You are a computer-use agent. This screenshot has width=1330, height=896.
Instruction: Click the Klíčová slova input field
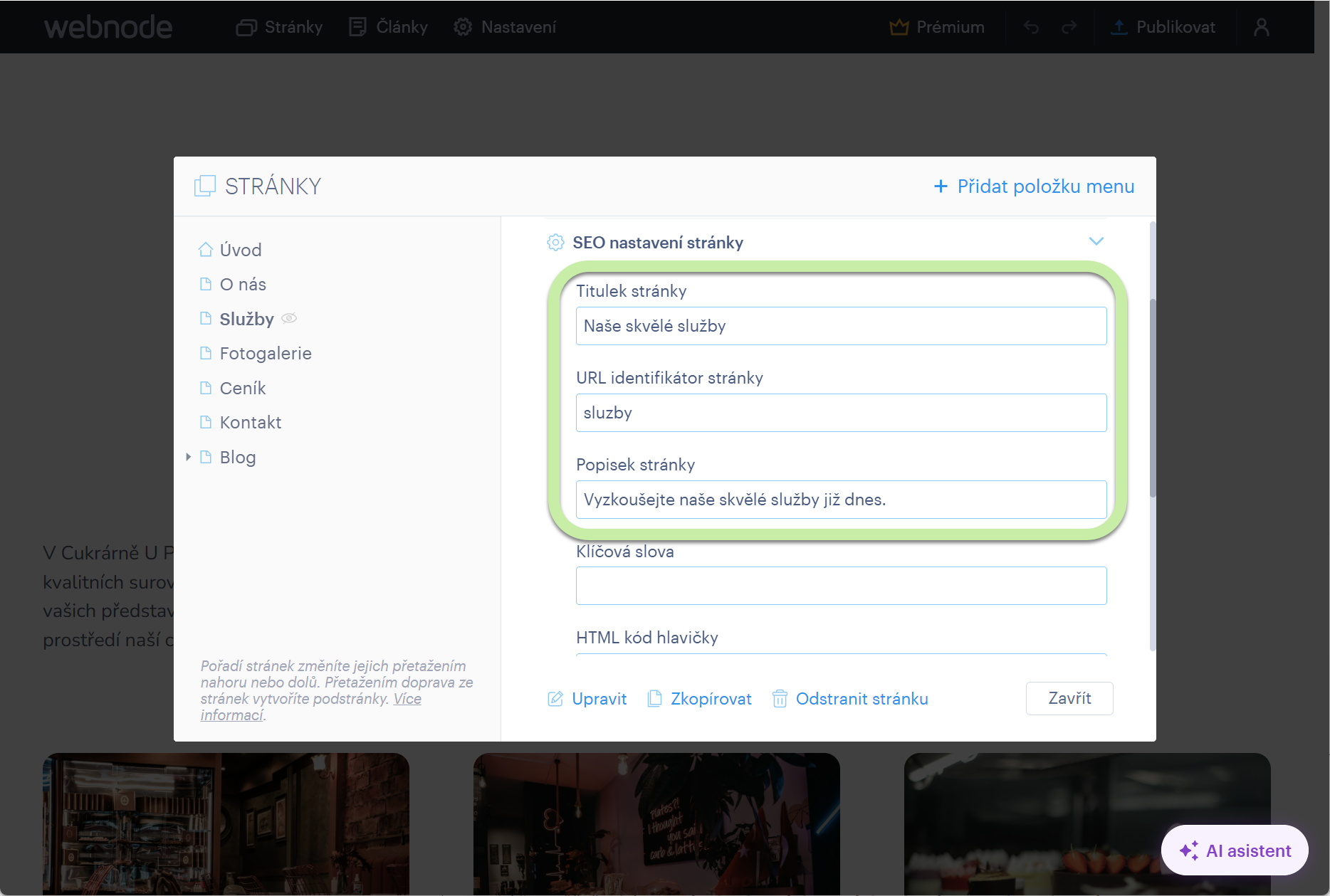coord(841,586)
